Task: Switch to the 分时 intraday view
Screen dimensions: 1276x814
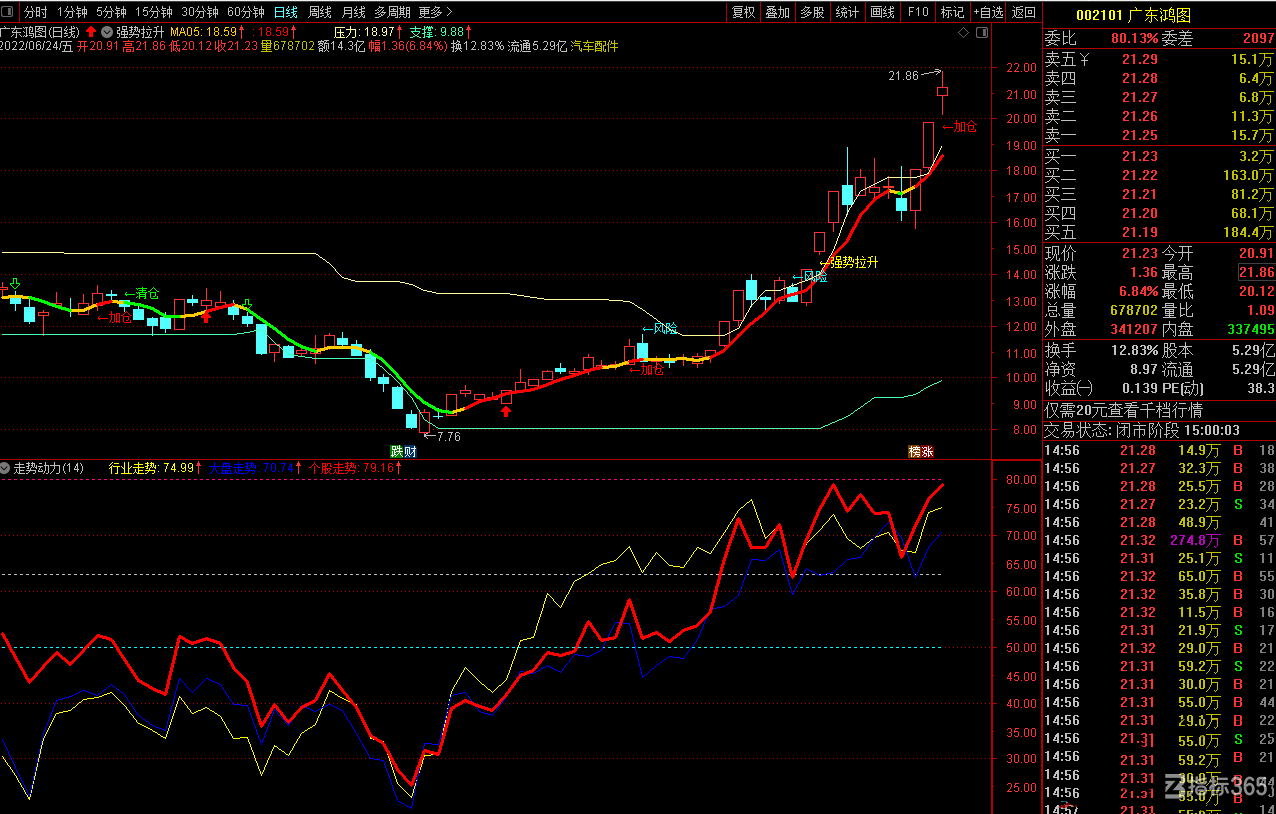Action: click(x=35, y=12)
